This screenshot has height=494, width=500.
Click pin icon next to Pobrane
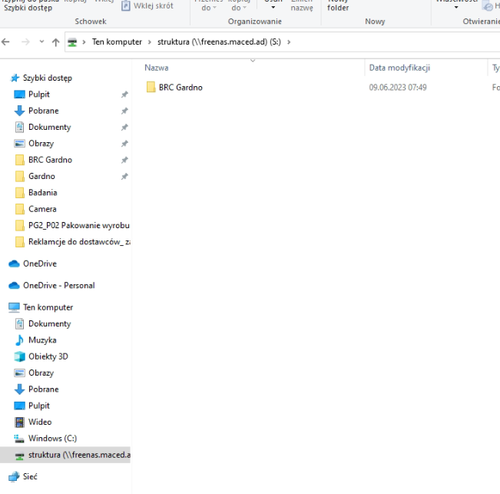point(125,111)
